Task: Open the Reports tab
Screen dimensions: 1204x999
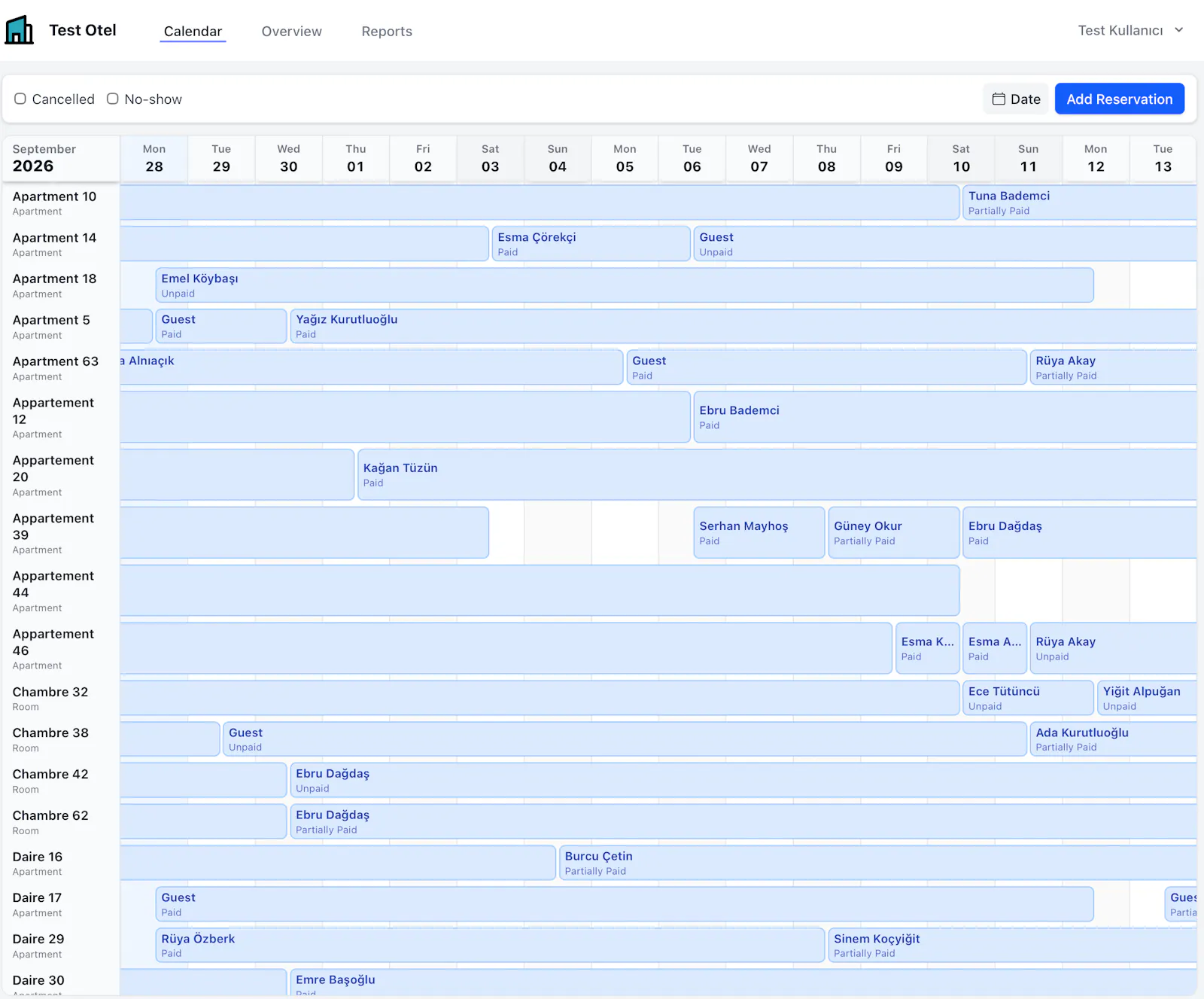Action: coord(387,31)
